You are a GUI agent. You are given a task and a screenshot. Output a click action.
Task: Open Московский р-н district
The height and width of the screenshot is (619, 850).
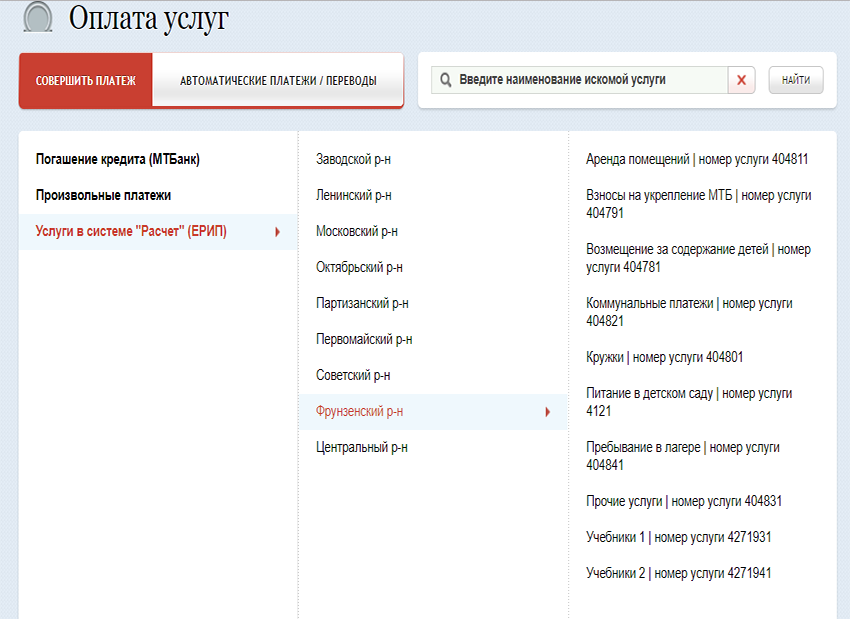pyautogui.click(x=356, y=231)
